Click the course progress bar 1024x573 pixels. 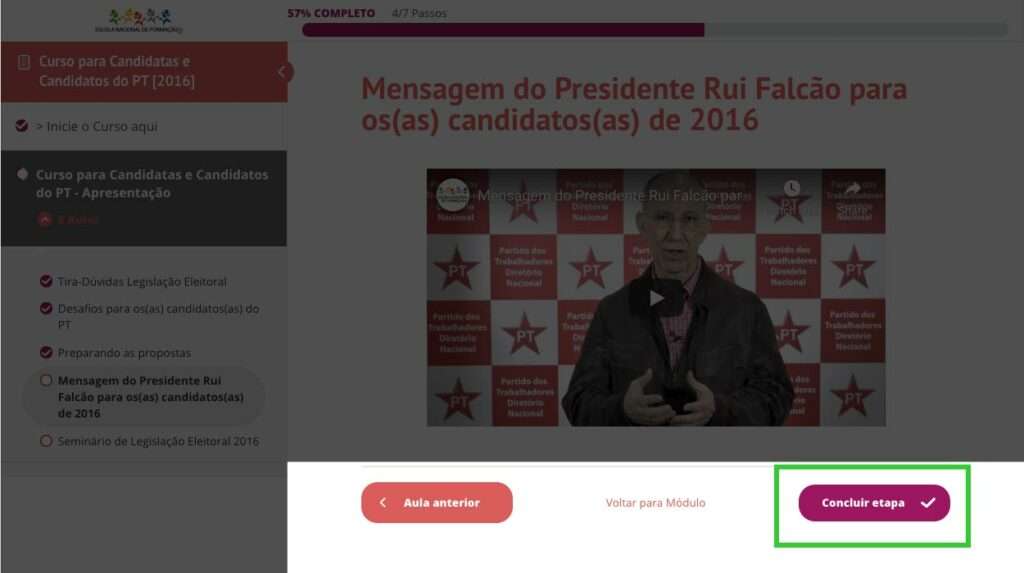(654, 29)
